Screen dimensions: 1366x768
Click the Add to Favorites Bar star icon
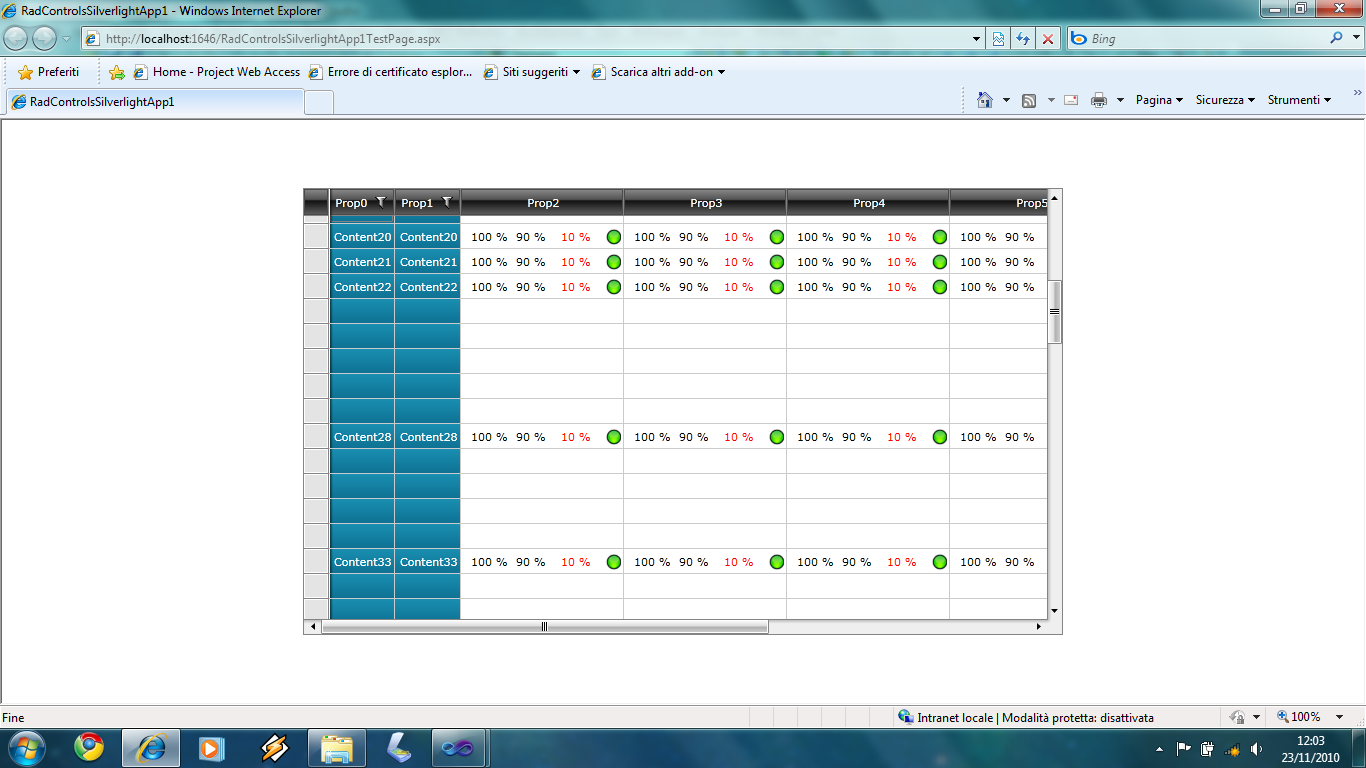click(x=117, y=72)
